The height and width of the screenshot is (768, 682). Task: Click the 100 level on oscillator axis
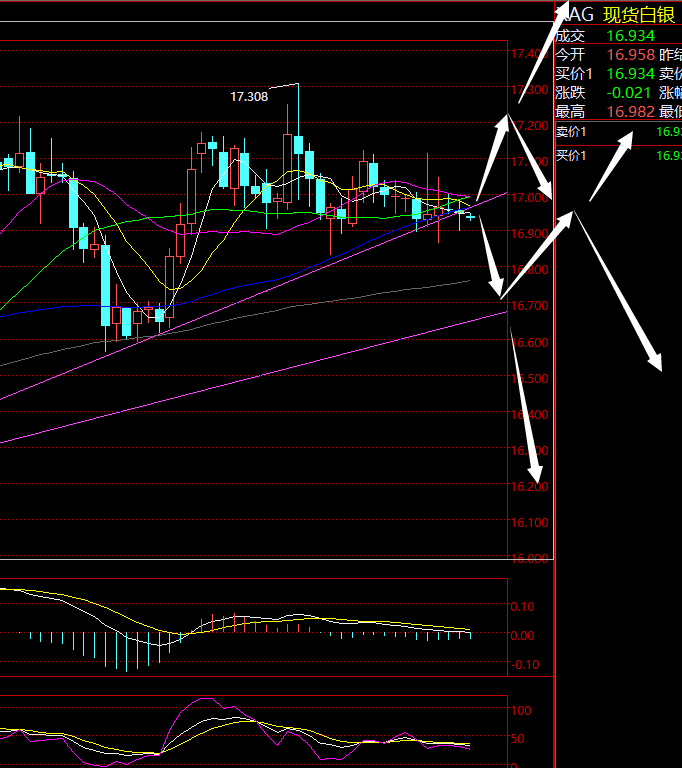[521, 710]
